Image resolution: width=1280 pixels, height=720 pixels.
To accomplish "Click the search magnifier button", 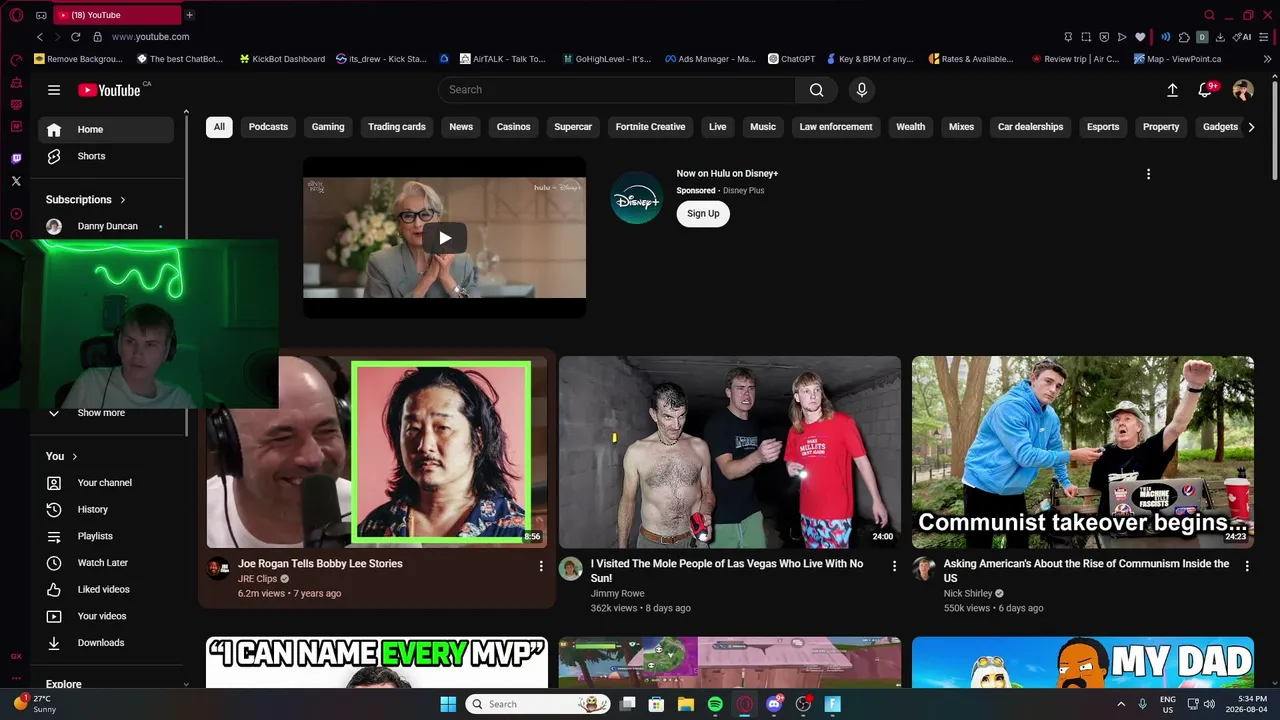I will (x=817, y=90).
